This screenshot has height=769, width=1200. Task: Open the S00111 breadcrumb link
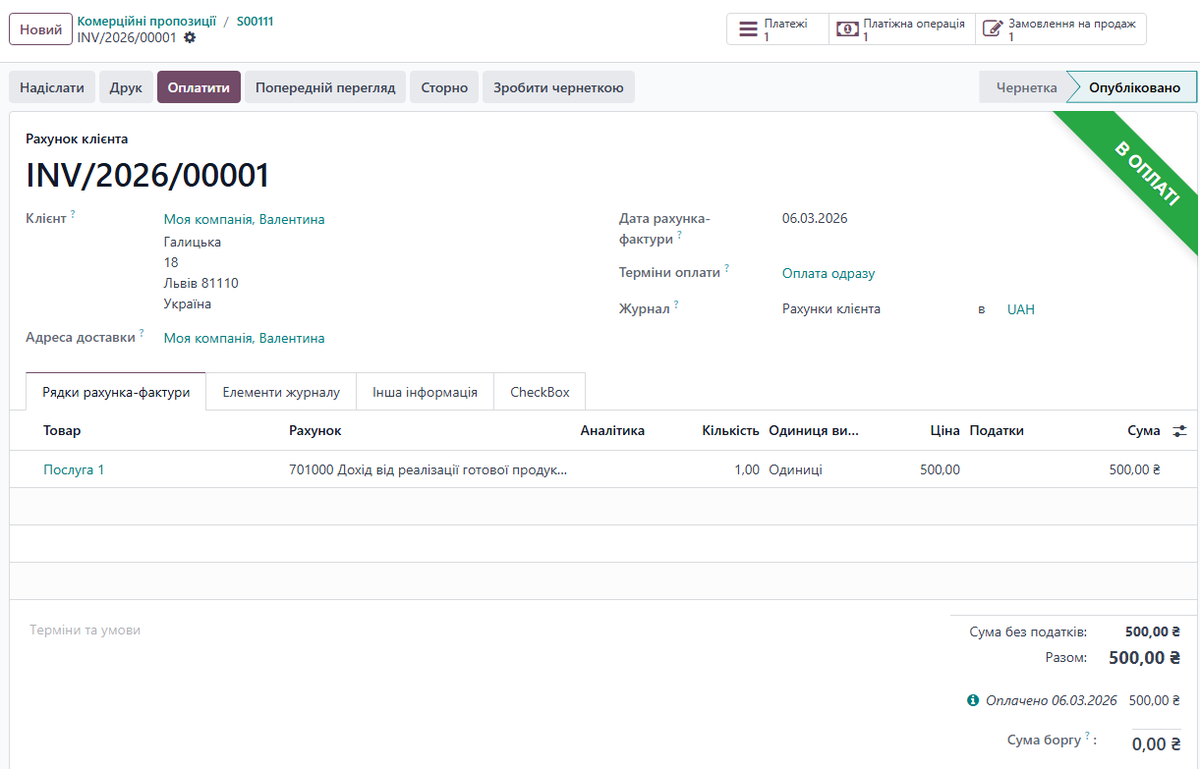[x=255, y=21]
